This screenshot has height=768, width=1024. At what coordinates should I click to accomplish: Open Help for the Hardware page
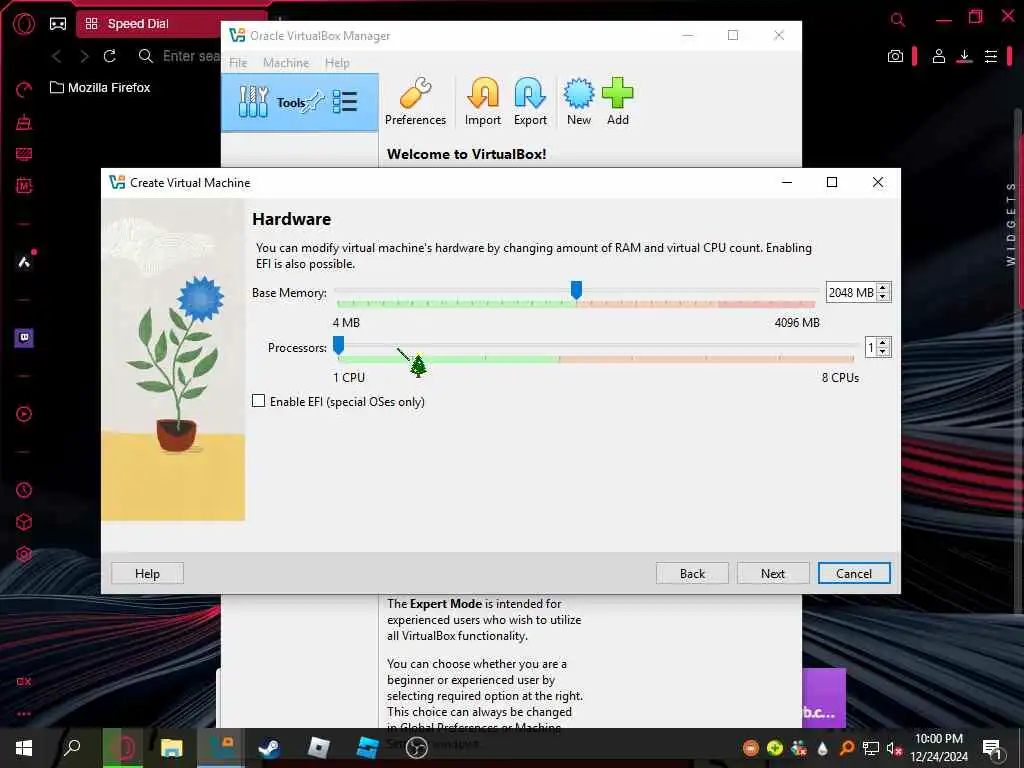[x=147, y=573]
